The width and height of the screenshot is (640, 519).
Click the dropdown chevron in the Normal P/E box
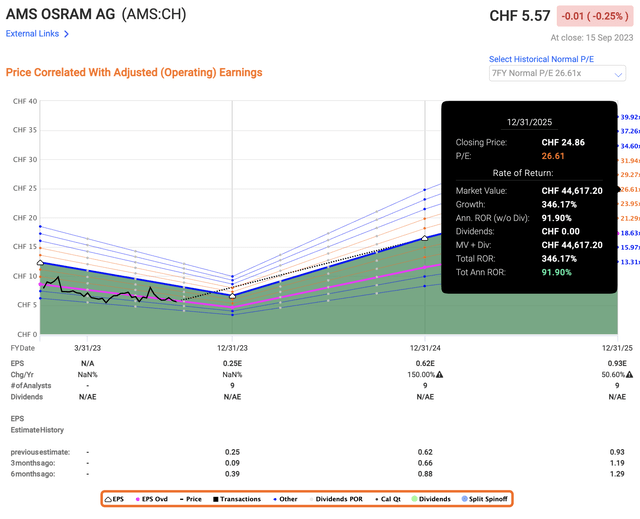(x=618, y=74)
